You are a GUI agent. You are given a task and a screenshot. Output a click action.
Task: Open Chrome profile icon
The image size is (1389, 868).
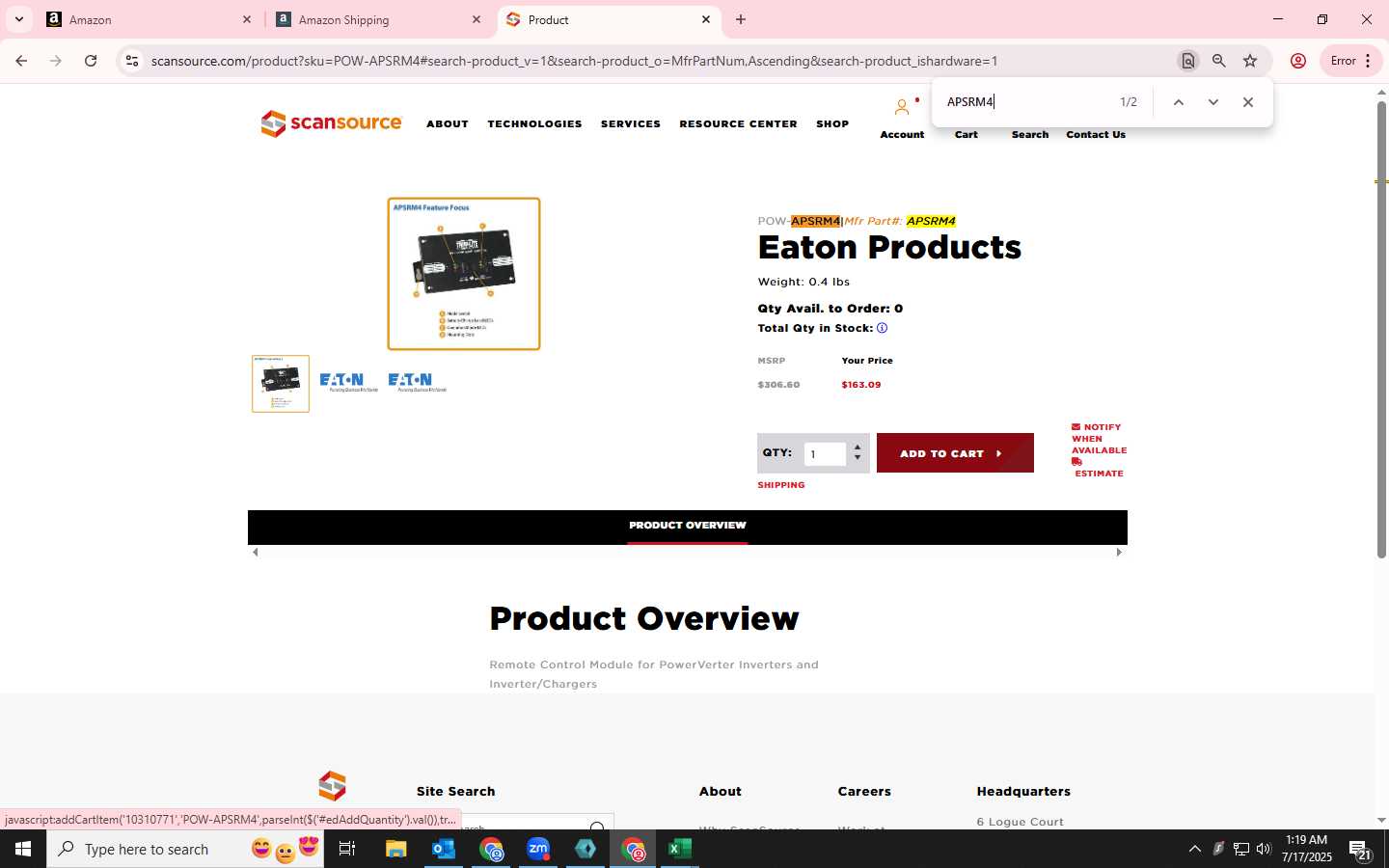pyautogui.click(x=1297, y=61)
